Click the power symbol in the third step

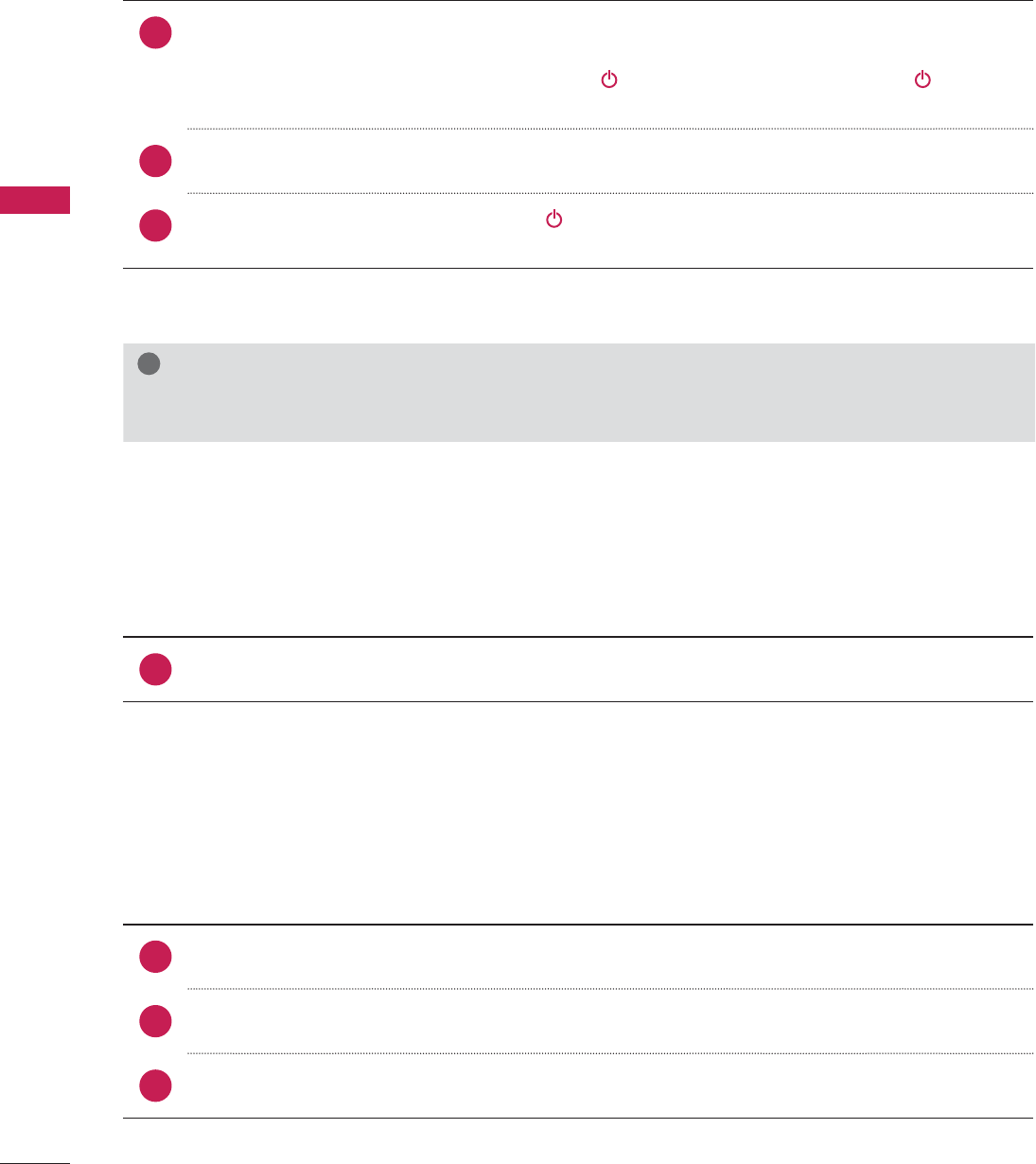point(554,220)
